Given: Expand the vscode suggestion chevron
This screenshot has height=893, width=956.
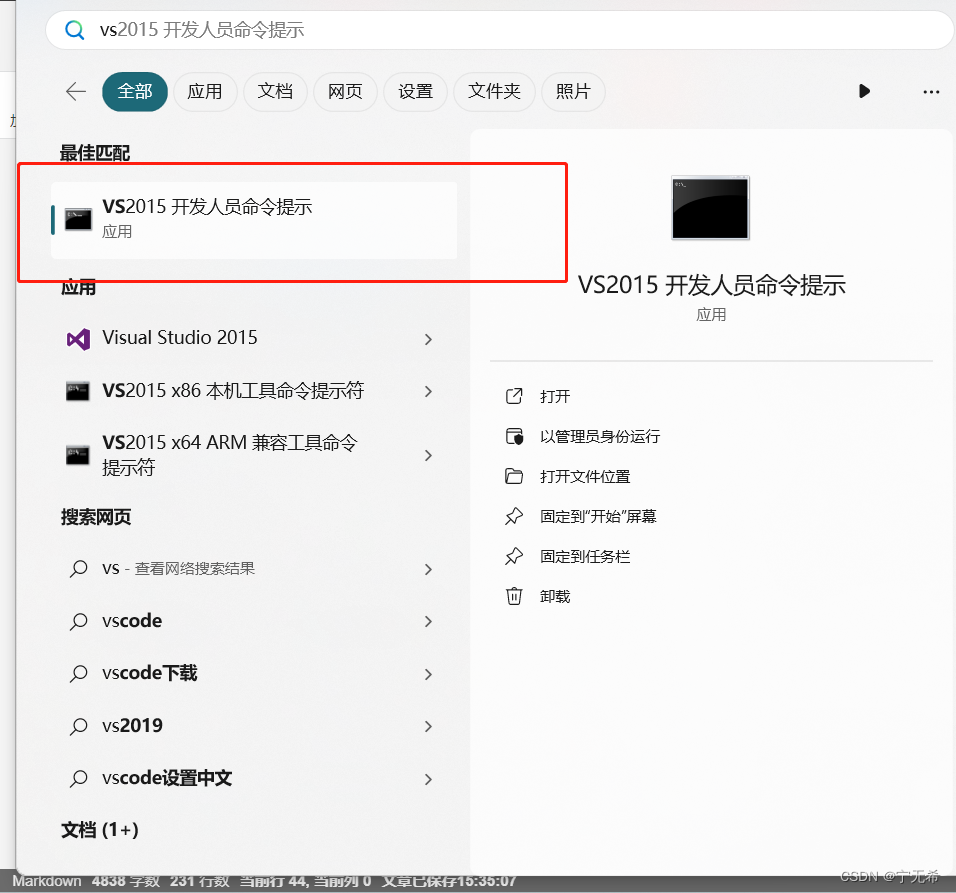Looking at the screenshot, I should pos(429,622).
